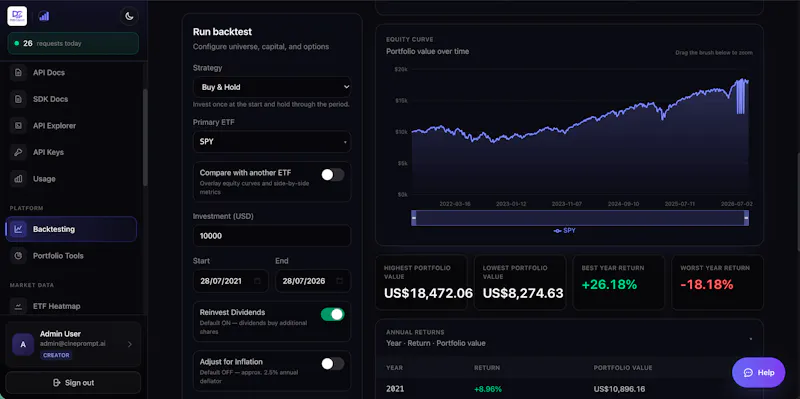Click the Backtesting line chart icon
The width and height of the screenshot is (800, 399).
point(18,229)
